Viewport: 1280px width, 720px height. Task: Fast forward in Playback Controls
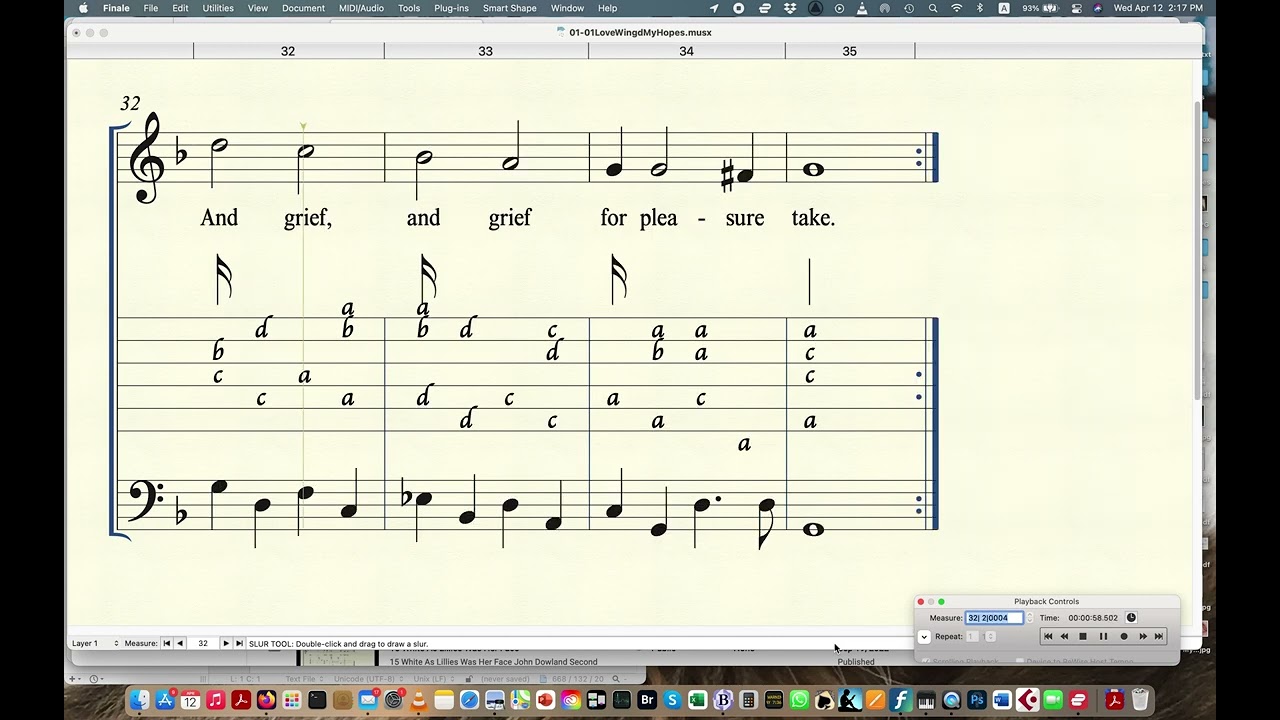pyautogui.click(x=1143, y=636)
